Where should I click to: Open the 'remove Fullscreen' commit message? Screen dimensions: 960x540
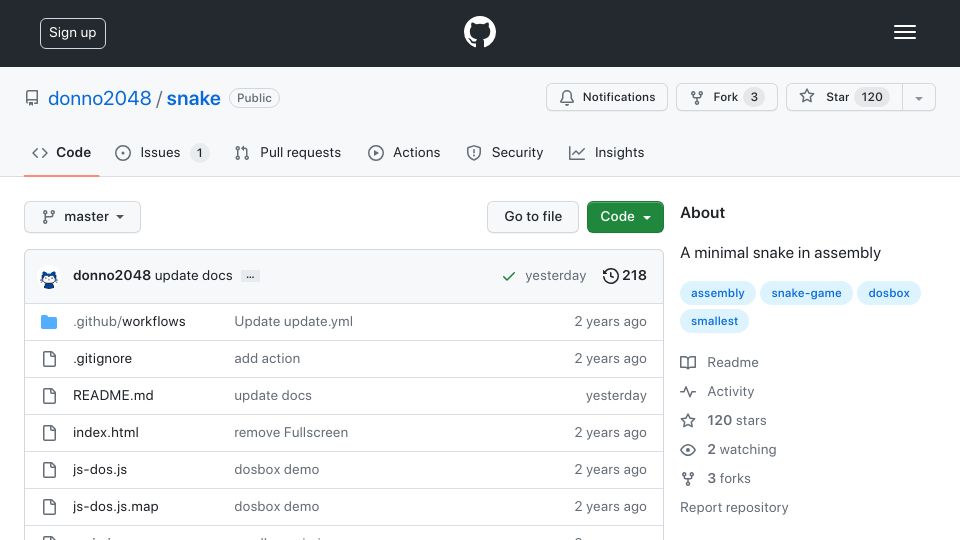(291, 432)
